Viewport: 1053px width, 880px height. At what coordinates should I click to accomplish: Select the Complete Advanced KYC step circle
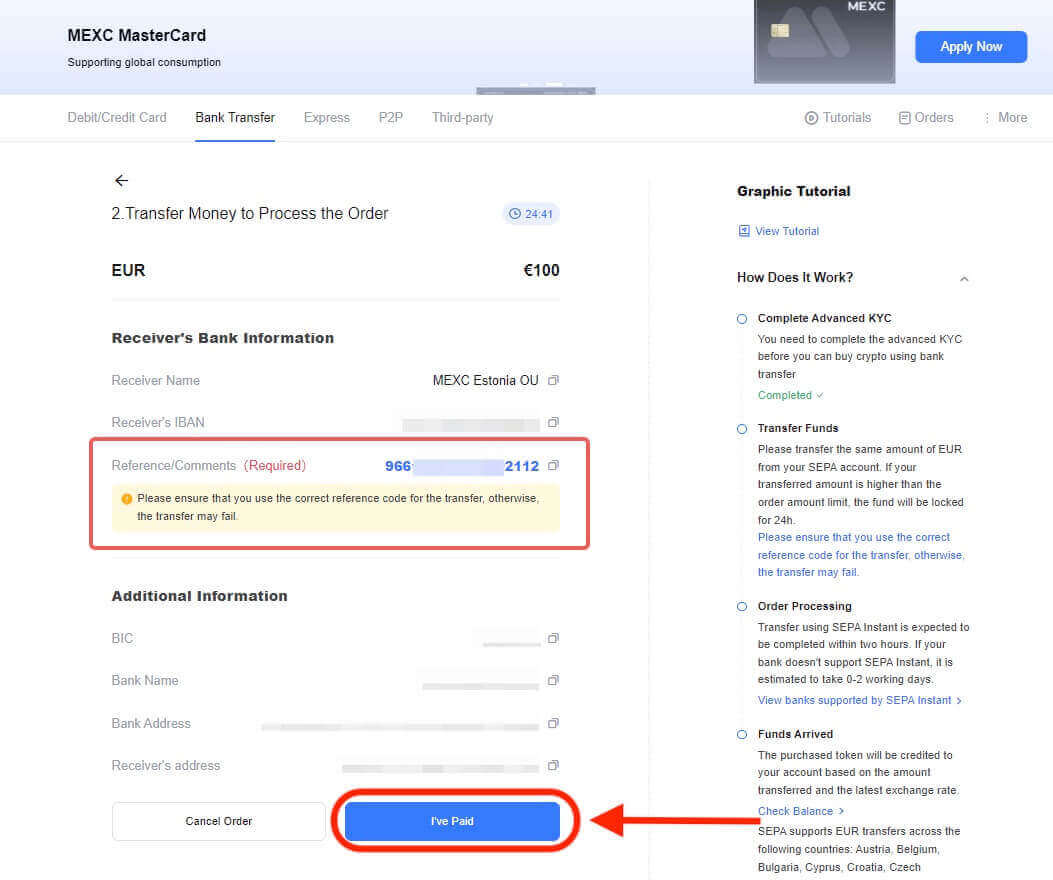pos(741,319)
